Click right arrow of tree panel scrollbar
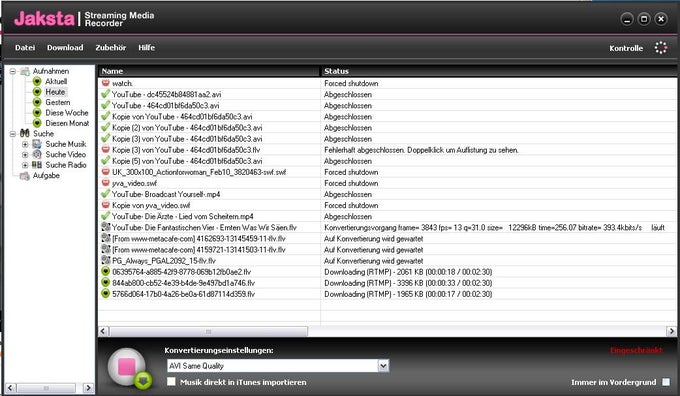680x396 pixels. coord(88,388)
